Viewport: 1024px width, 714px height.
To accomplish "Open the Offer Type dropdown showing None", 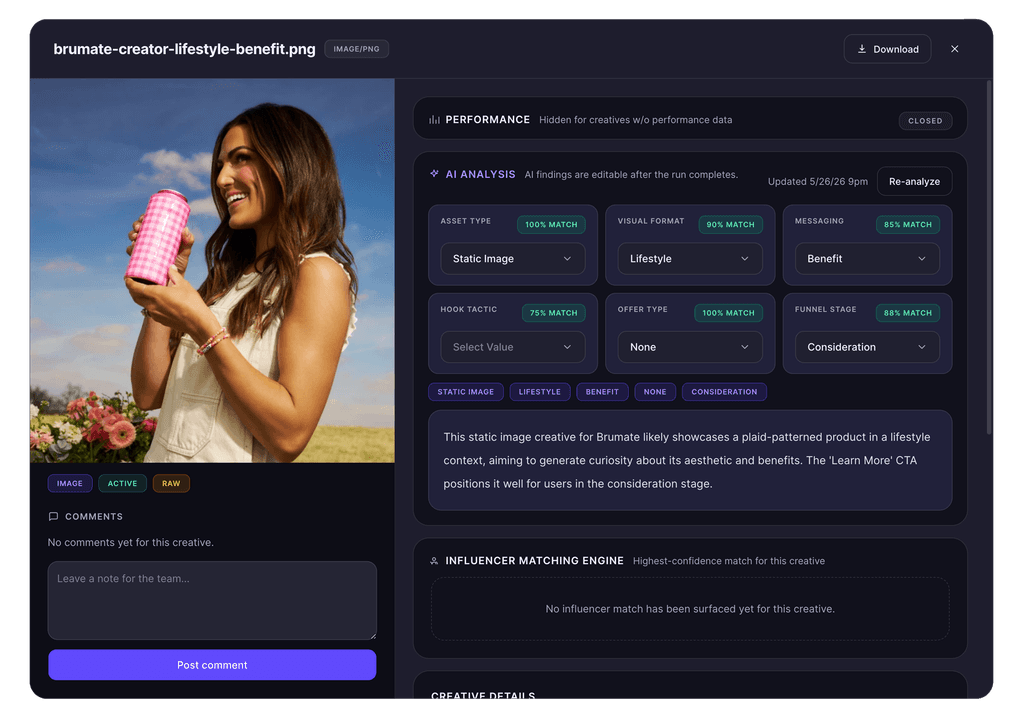I will (x=690, y=347).
